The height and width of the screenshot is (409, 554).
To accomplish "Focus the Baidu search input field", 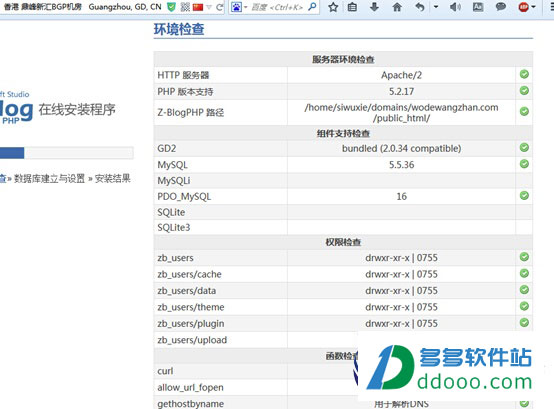I will (277, 7).
